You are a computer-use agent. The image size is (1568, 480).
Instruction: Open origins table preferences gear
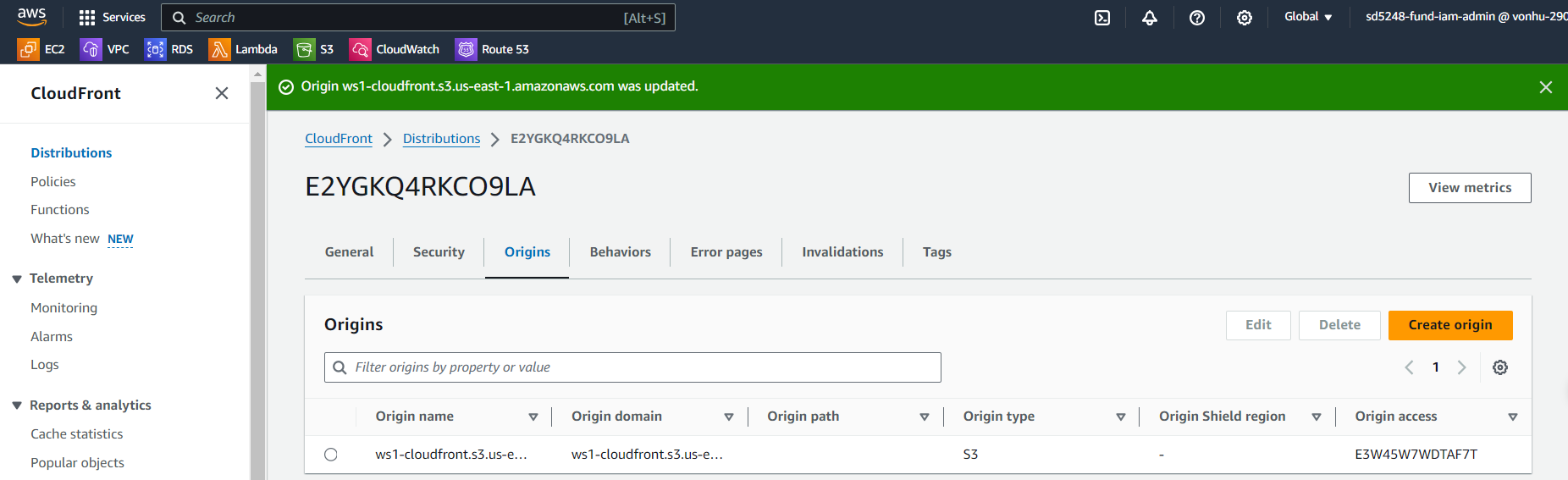[x=1499, y=367]
